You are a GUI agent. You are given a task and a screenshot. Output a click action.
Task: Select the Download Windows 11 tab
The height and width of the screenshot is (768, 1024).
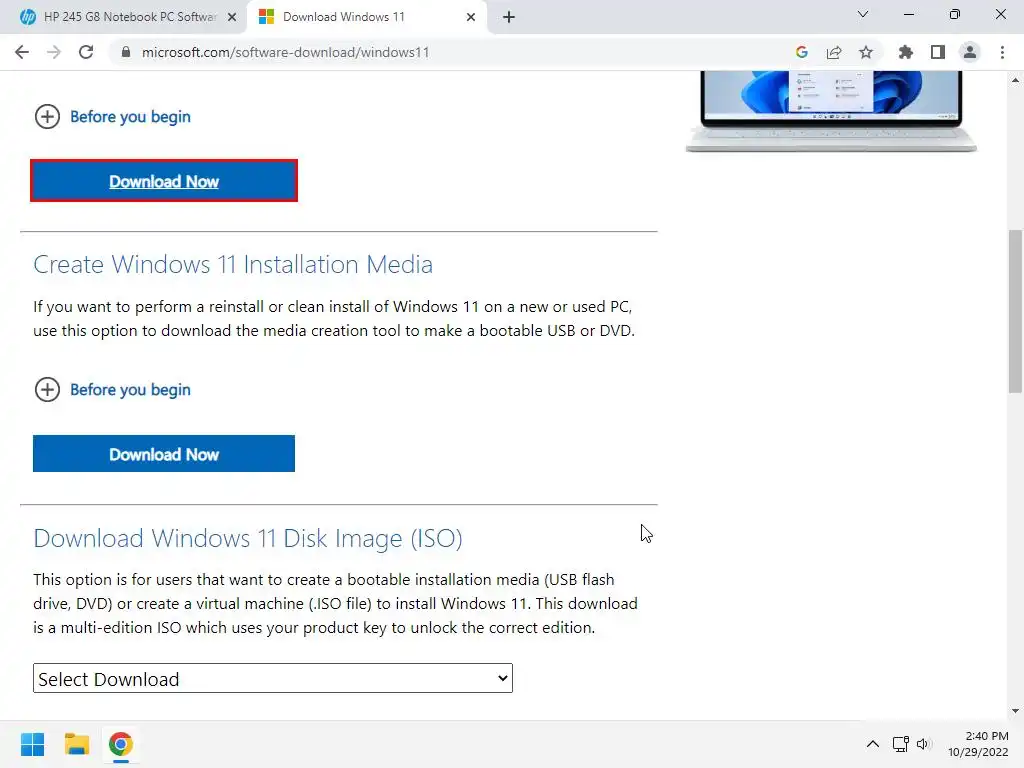(367, 17)
